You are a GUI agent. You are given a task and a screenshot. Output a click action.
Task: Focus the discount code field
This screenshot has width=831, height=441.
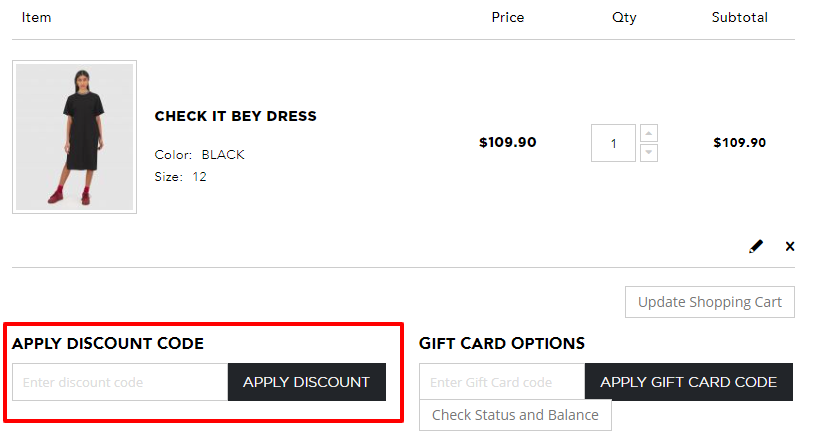tap(120, 382)
